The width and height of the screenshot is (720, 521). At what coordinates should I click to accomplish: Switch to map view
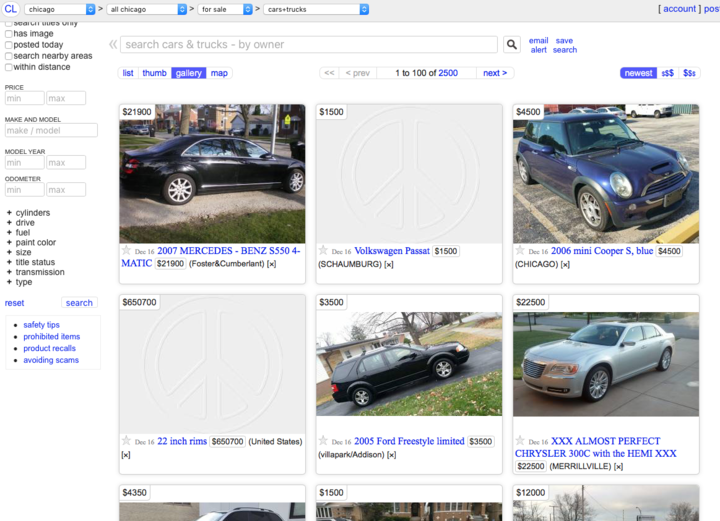click(219, 73)
